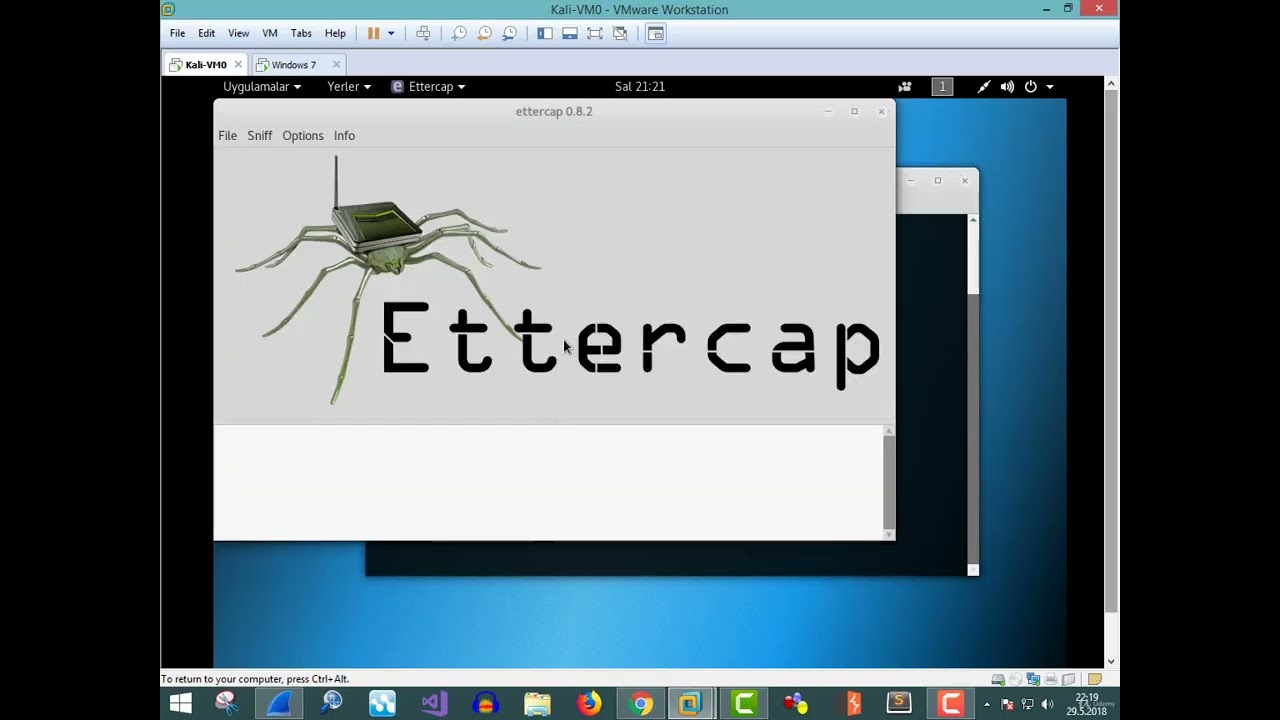
Task: Open VMware's Tabs menu
Action: tap(301, 33)
